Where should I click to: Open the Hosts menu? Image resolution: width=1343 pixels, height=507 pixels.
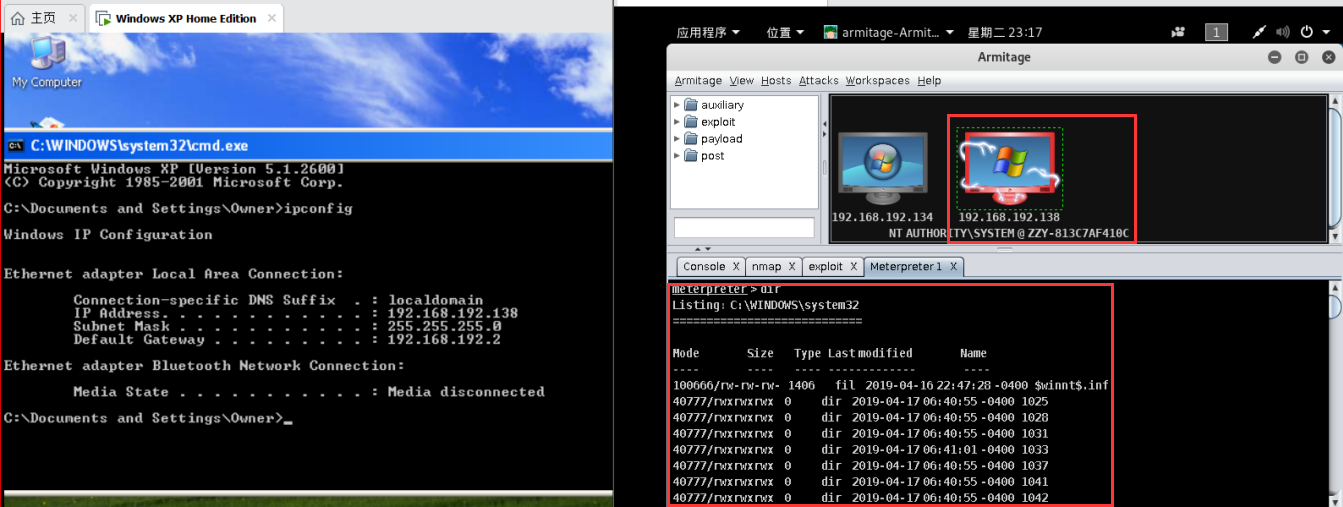click(x=776, y=81)
